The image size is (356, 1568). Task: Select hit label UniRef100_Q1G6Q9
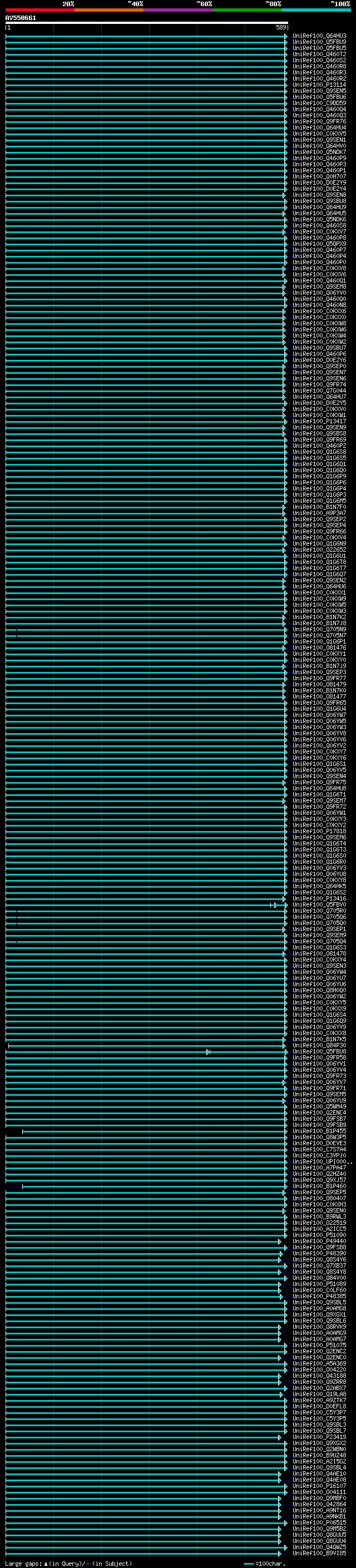[319, 1021]
